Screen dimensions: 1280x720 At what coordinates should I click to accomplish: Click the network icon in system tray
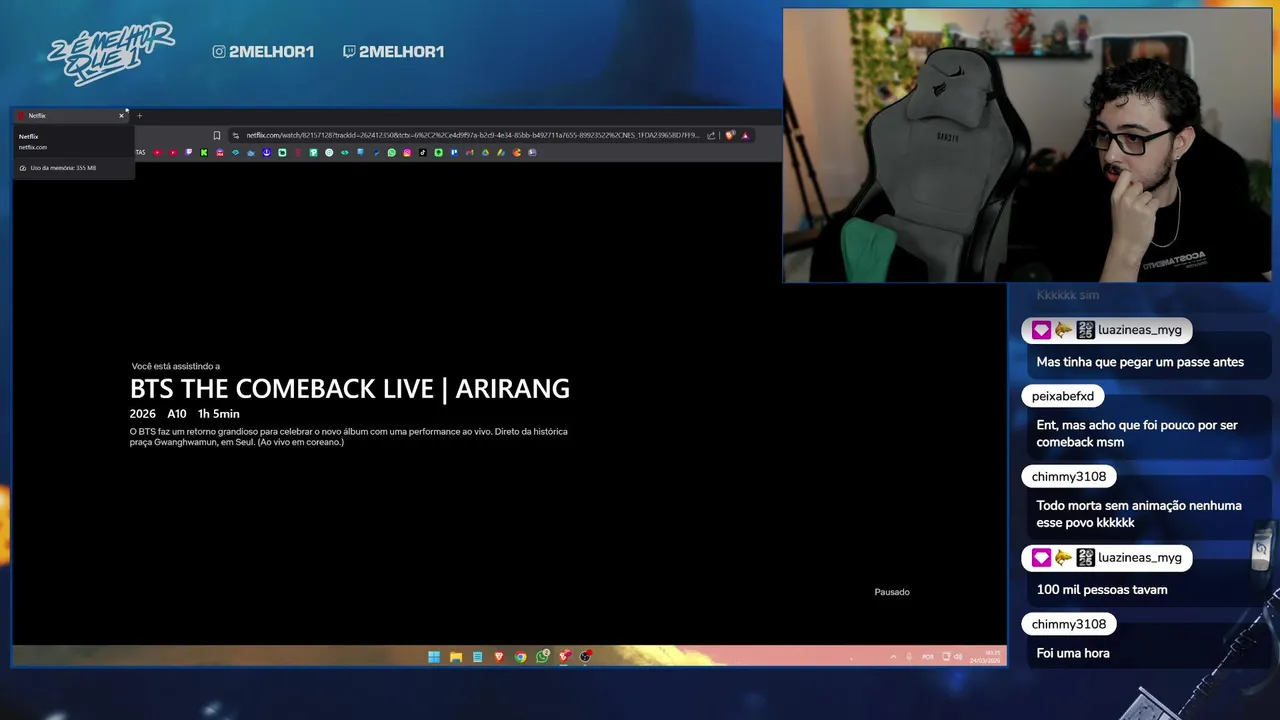click(x=946, y=657)
